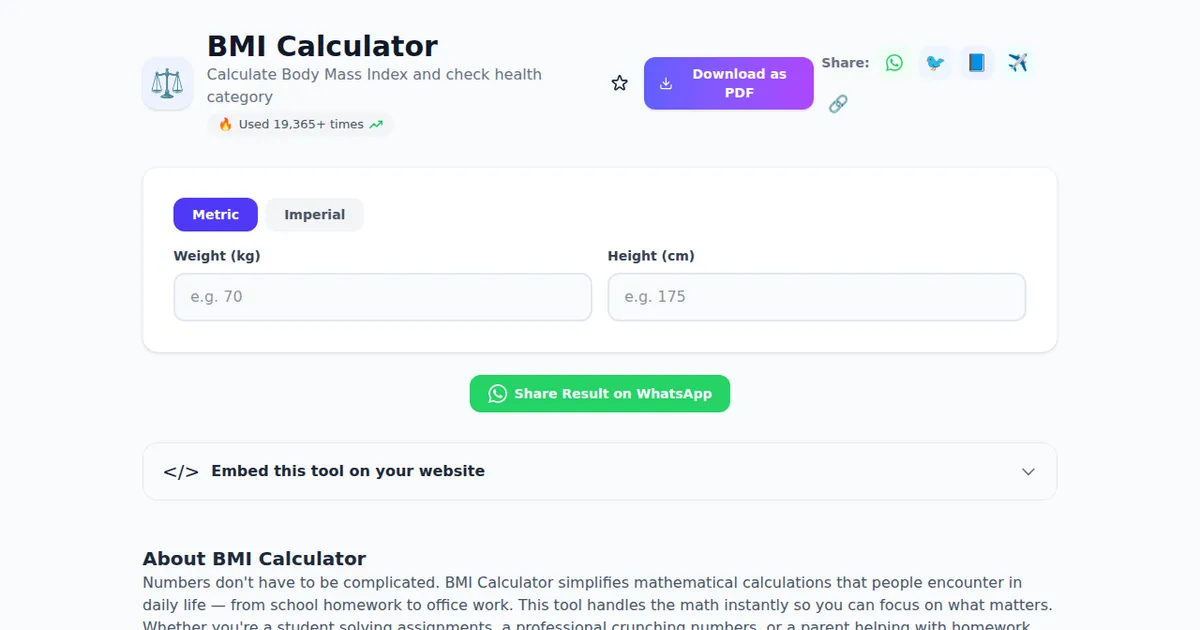Toggle the star favorite icon
Image resolution: width=1200 pixels, height=630 pixels.
(x=620, y=83)
